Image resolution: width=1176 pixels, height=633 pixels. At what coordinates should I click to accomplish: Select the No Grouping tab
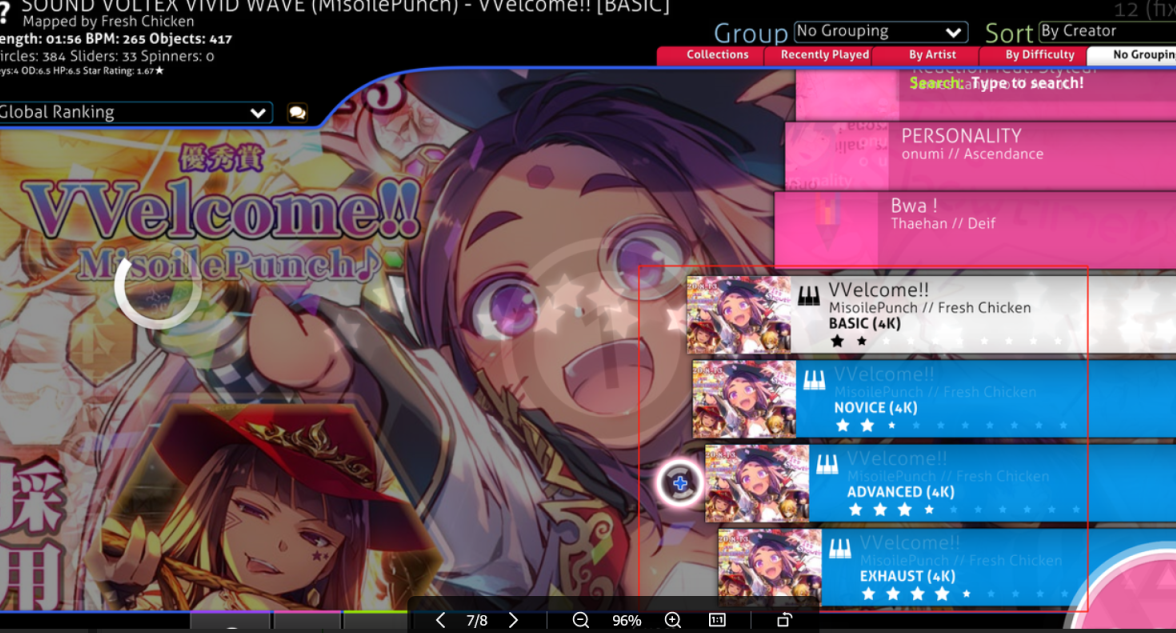[x=1132, y=55]
